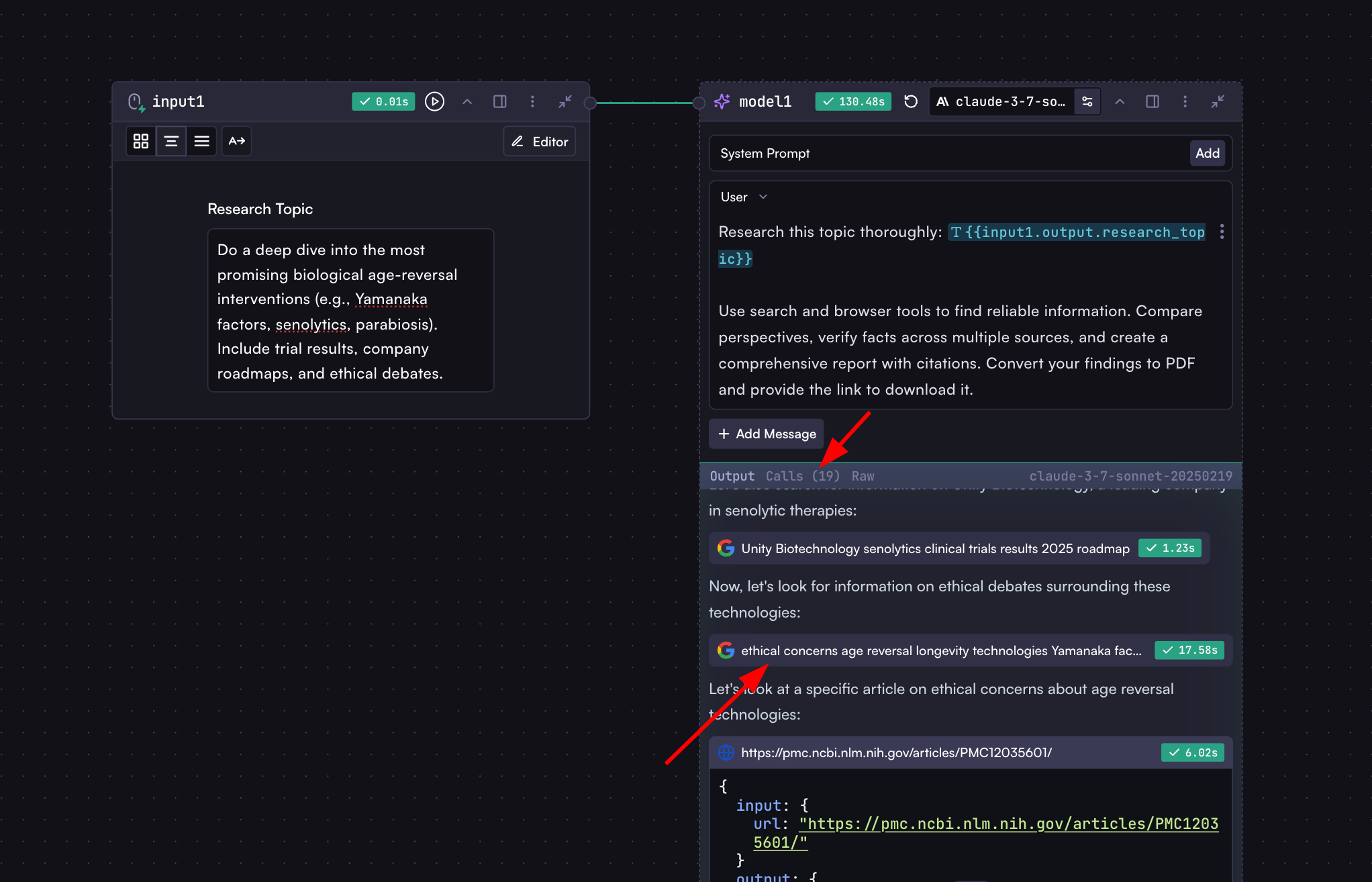Expand Unity Biotechnology senolytics search call

pyautogui.click(x=959, y=548)
